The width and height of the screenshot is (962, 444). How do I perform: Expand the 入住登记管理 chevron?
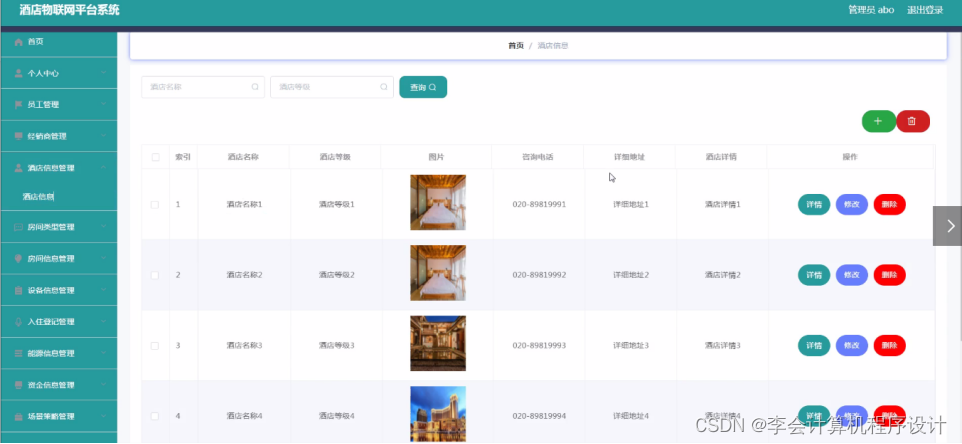pos(103,322)
